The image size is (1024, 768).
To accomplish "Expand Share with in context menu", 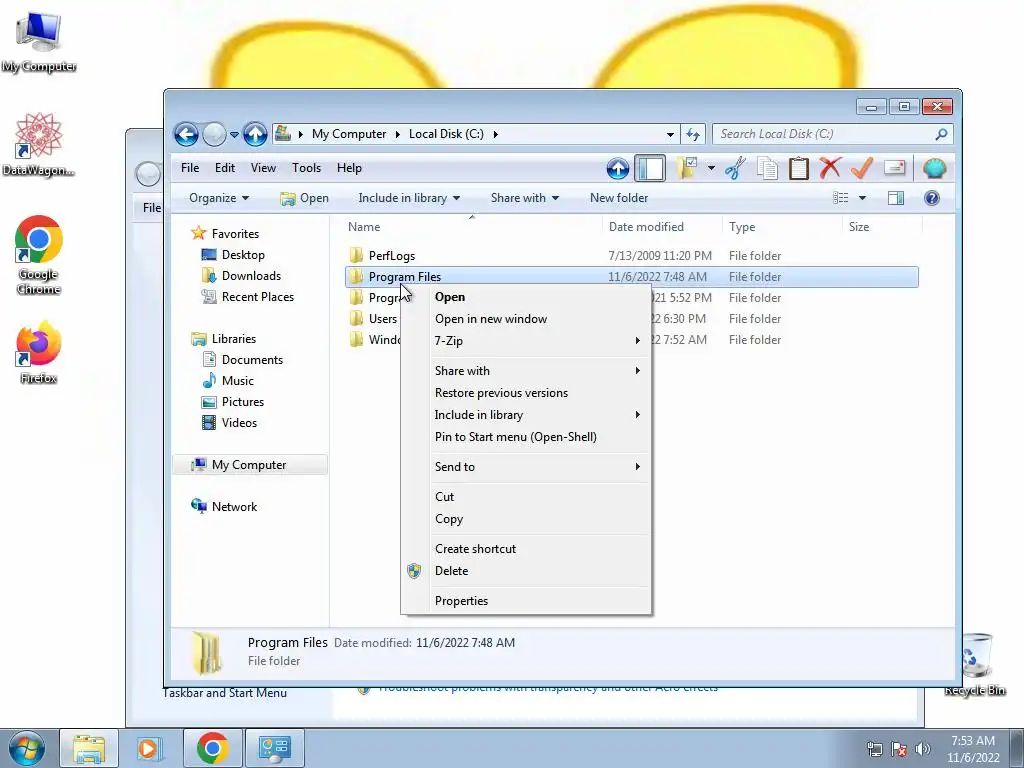I will click(x=526, y=371).
